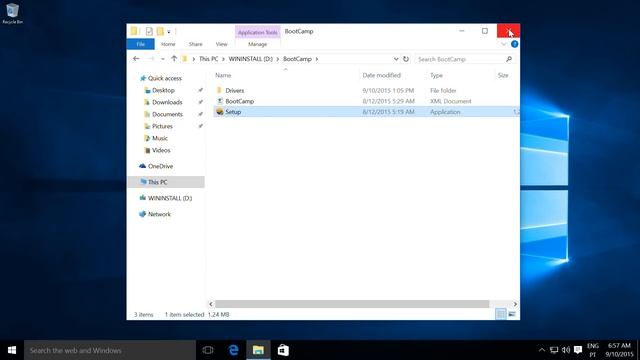Image resolution: width=640 pixels, height=360 pixels.
Task: Switch to the Home ribbon tab
Action: tap(168, 44)
